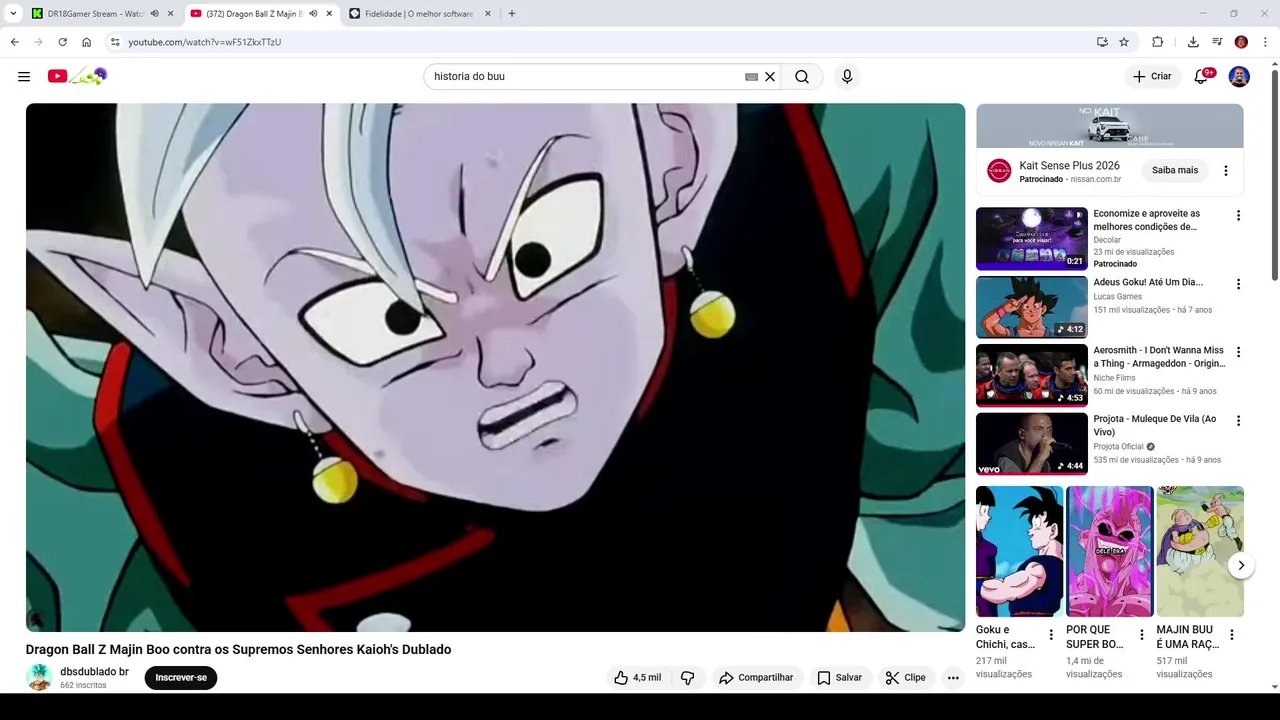Bookmark this page with star

1124,42
